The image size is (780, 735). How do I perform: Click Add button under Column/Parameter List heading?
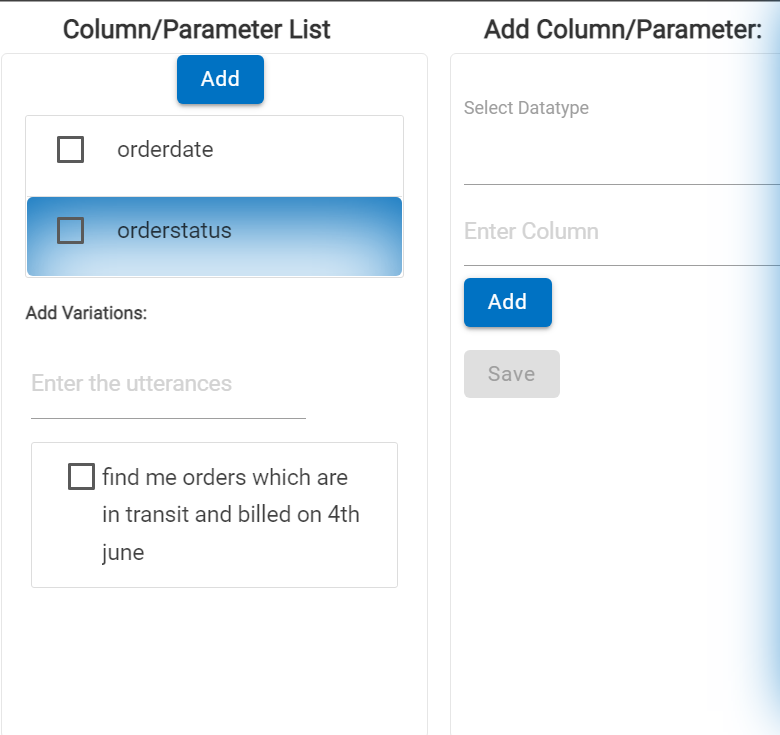coord(220,79)
